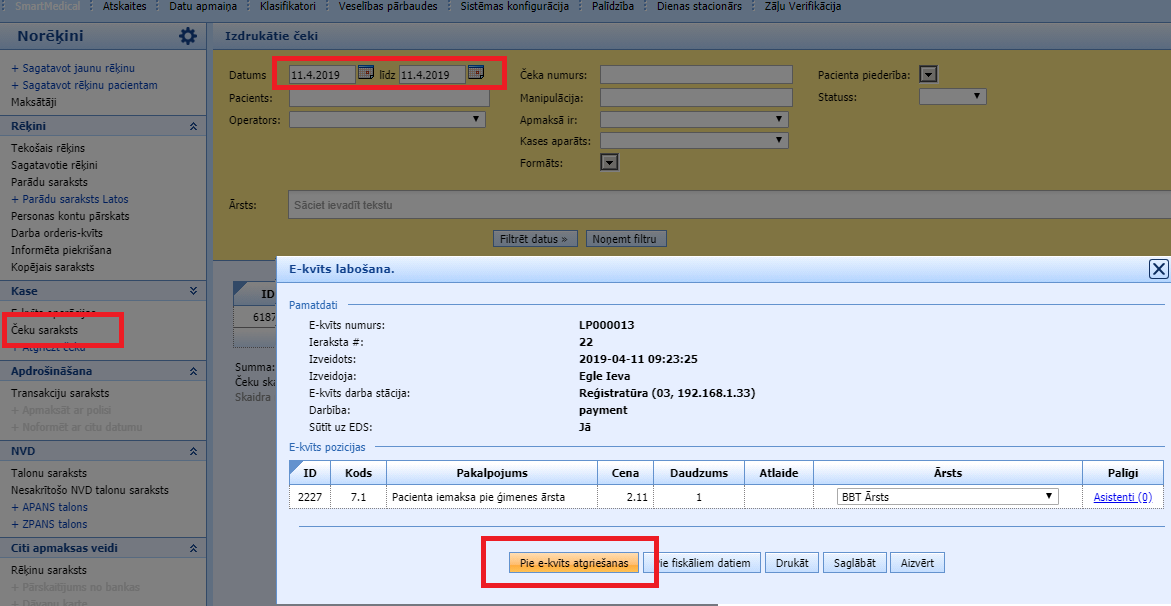
Task: Collapse the NVD sidebar section
Action: point(193,451)
